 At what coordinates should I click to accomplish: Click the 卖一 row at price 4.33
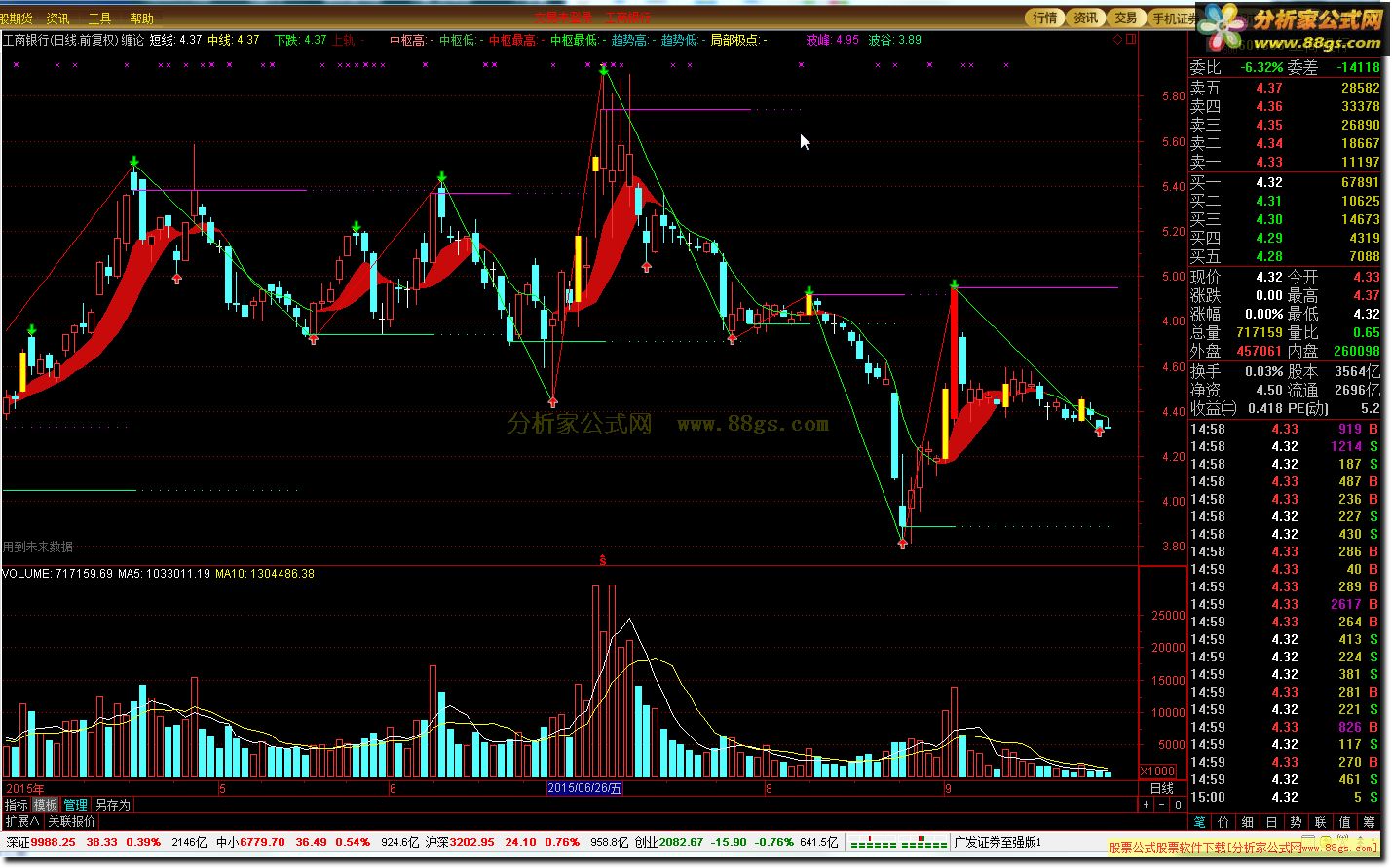click(1285, 162)
